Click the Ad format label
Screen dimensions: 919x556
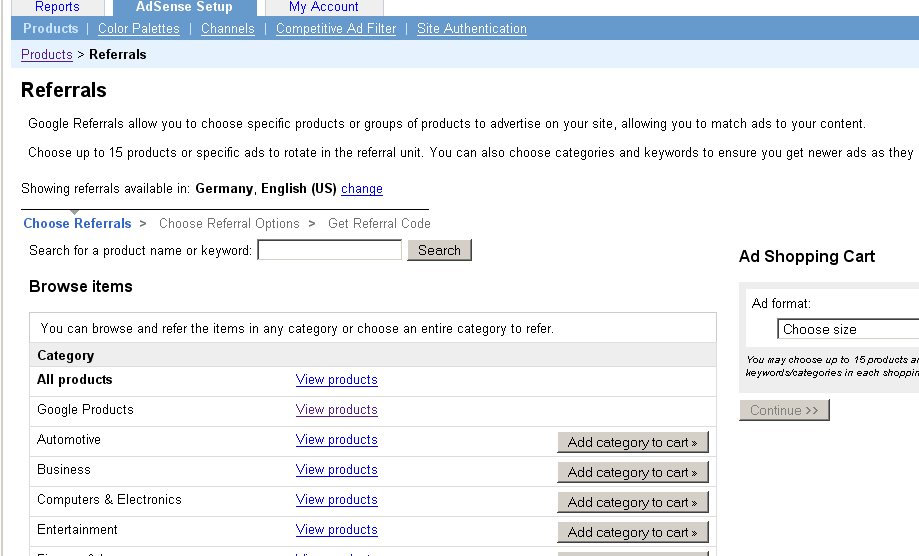[x=781, y=303]
